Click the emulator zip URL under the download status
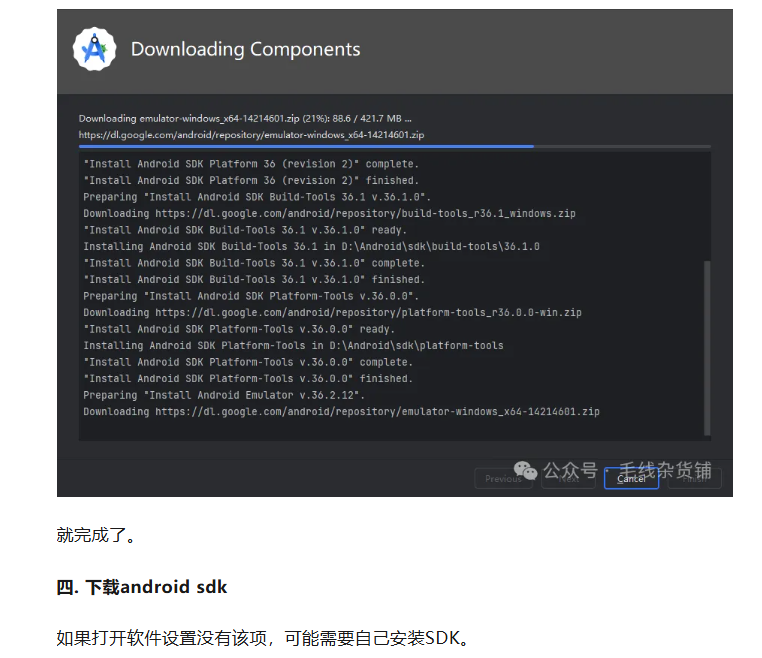The image size is (762, 658). coord(251,135)
